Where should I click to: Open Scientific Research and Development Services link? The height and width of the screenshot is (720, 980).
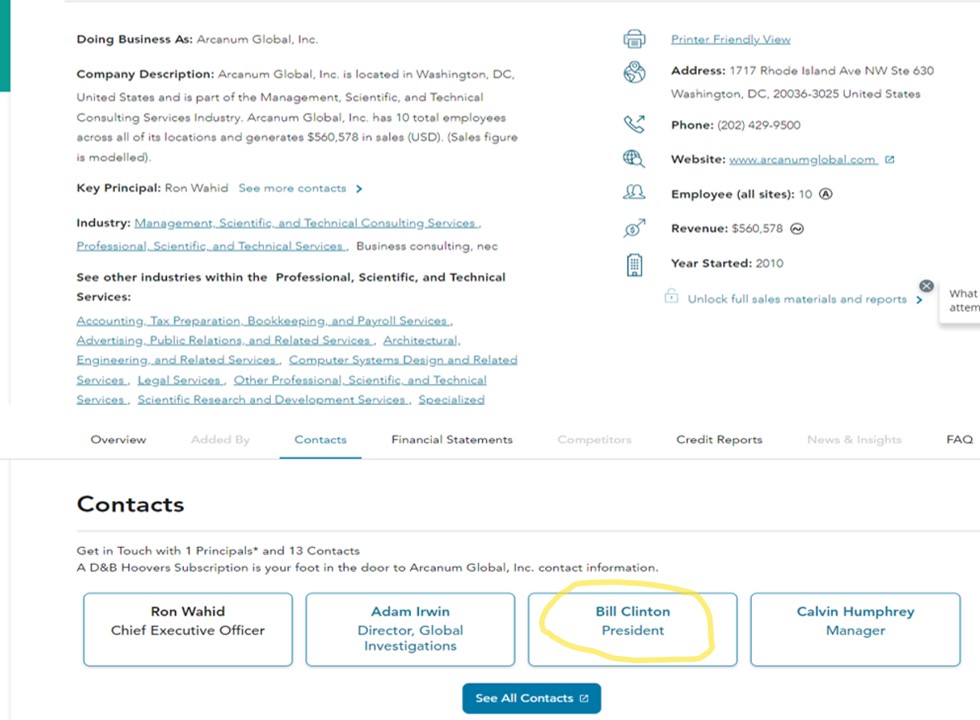272,399
